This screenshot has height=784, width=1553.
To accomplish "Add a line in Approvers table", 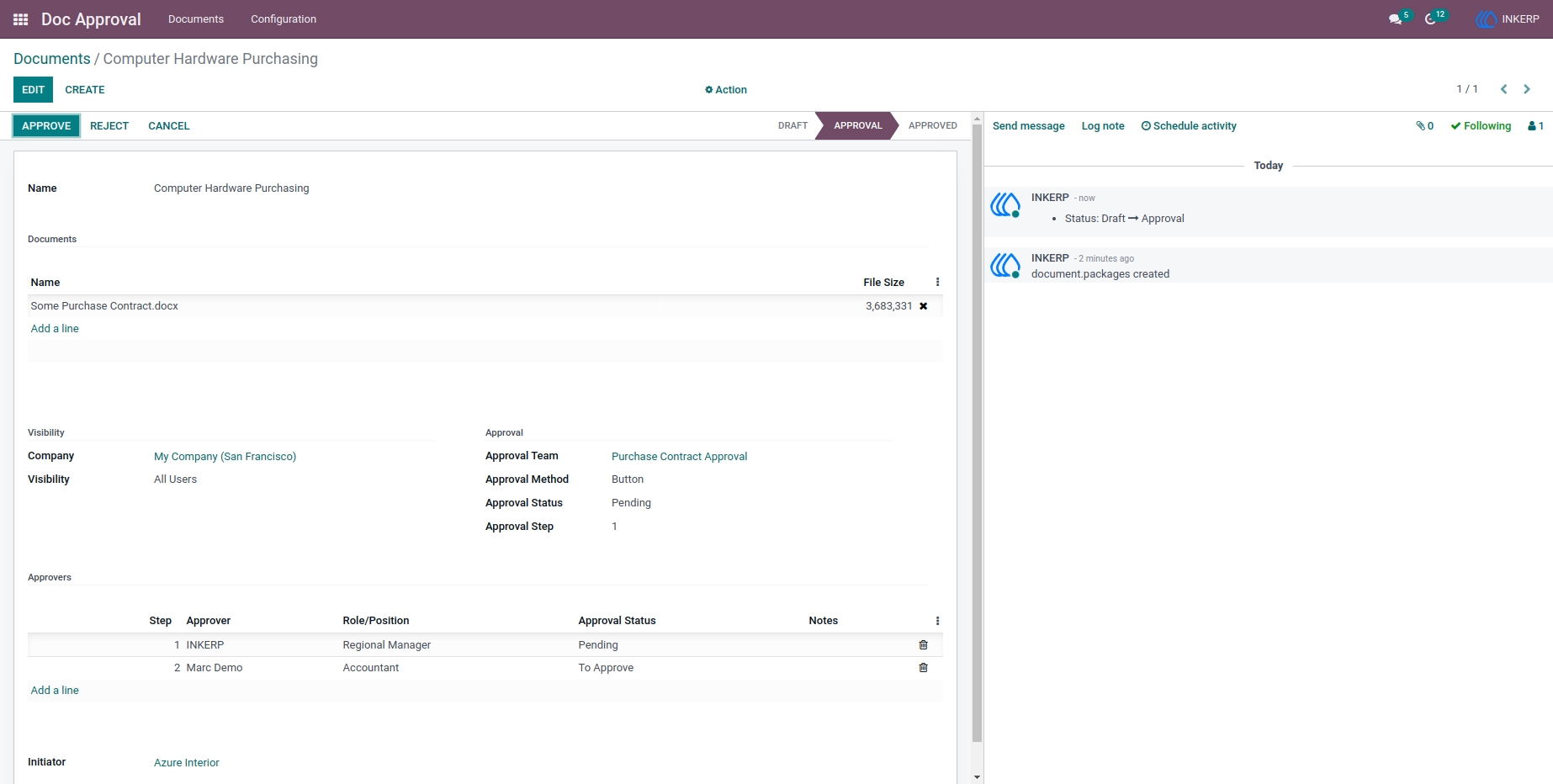I will [x=55, y=691].
